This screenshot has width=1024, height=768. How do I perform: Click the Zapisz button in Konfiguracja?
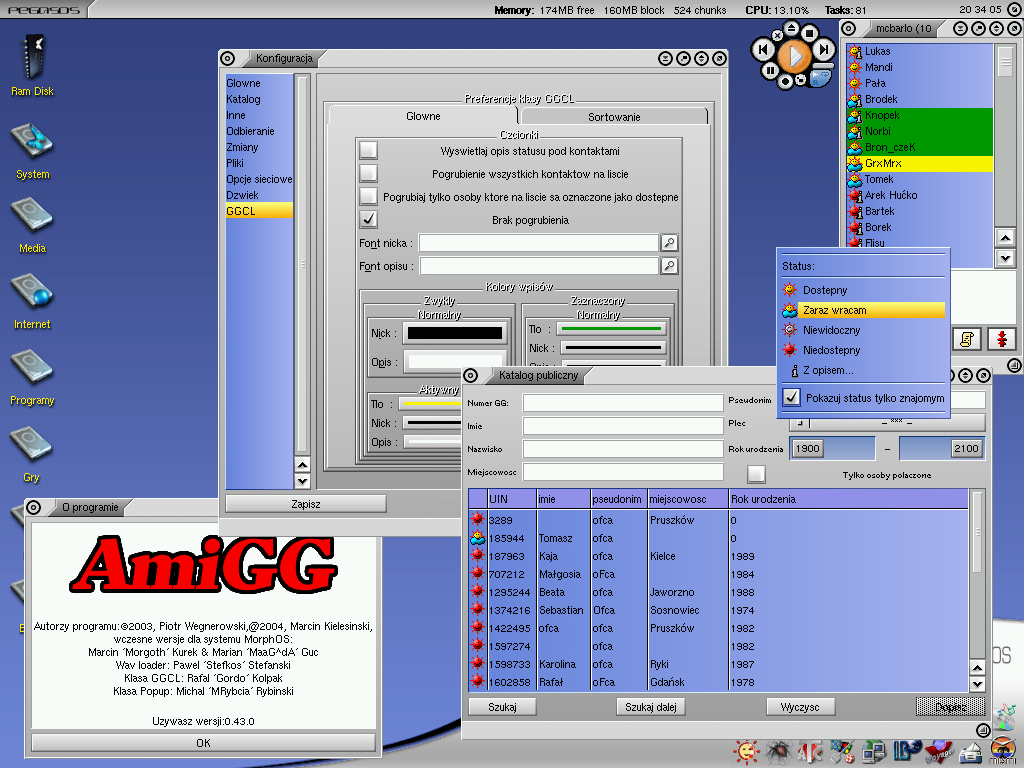point(306,504)
